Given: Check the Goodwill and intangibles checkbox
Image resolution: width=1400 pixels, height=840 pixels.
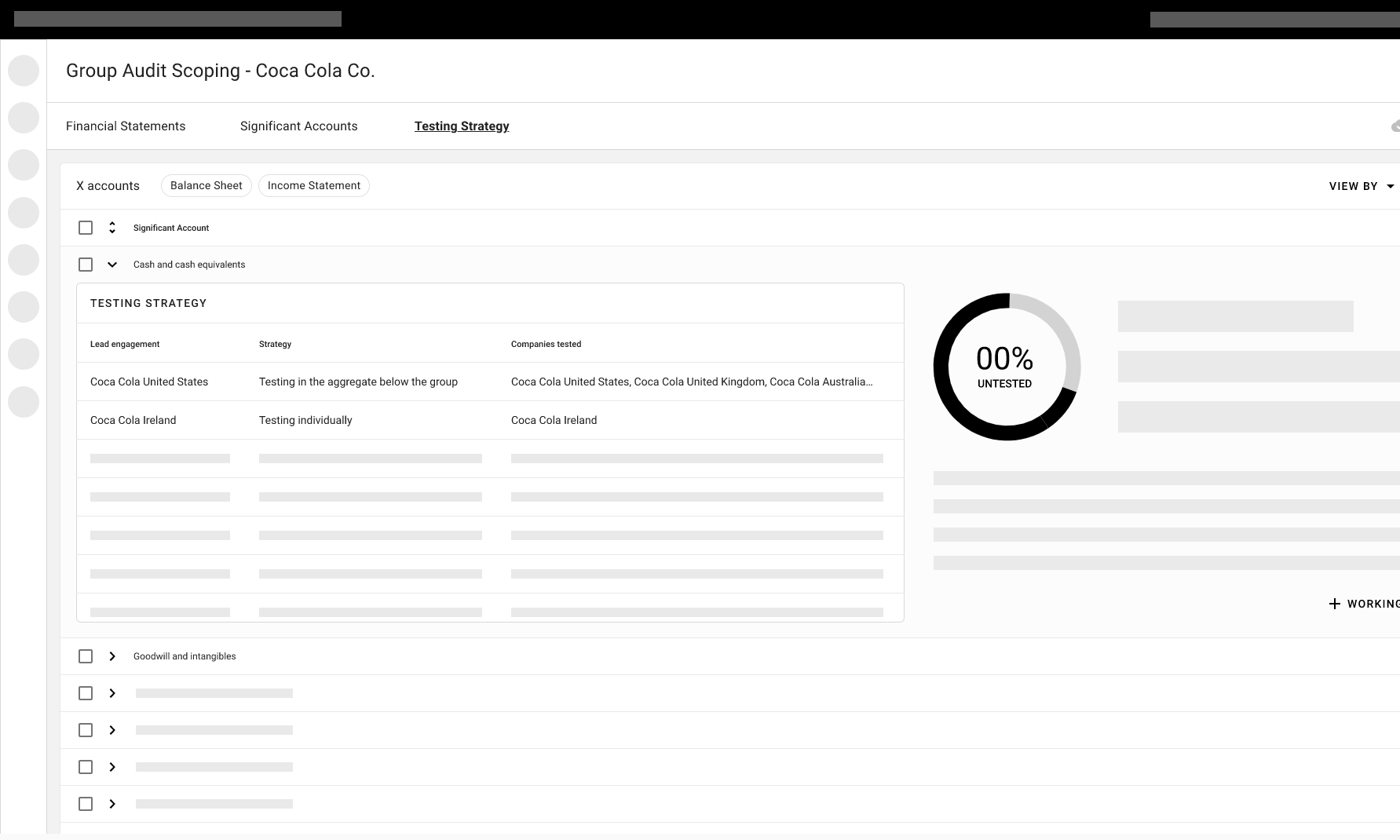Looking at the screenshot, I should tap(86, 656).
